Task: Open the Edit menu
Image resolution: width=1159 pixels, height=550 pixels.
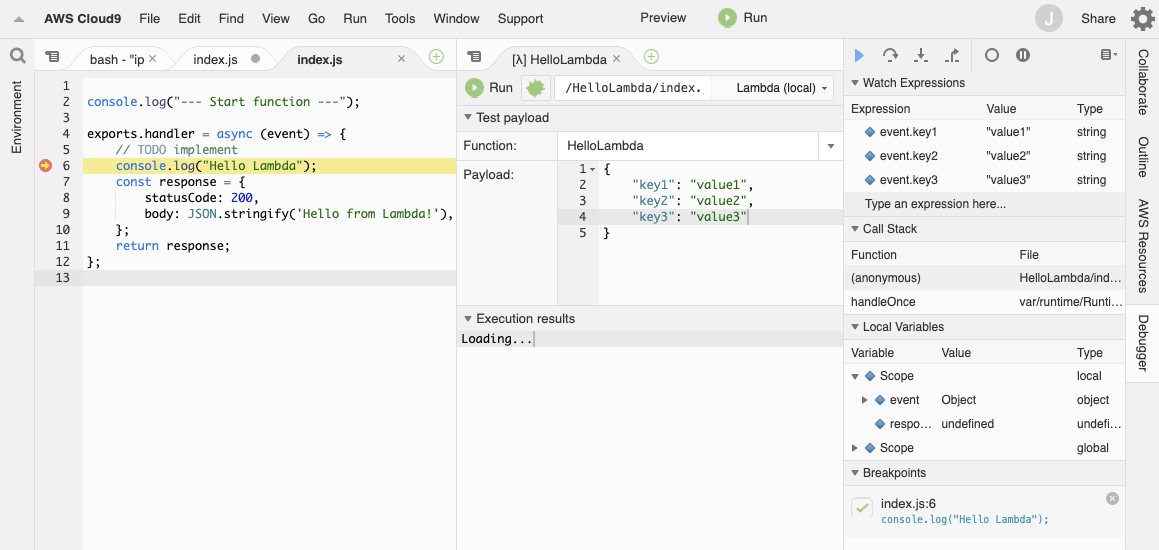Action: pos(189,18)
